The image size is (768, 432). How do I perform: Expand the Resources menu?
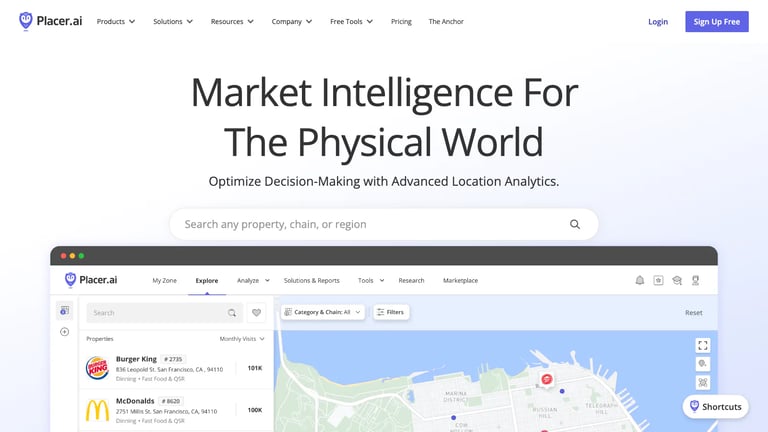tap(232, 22)
